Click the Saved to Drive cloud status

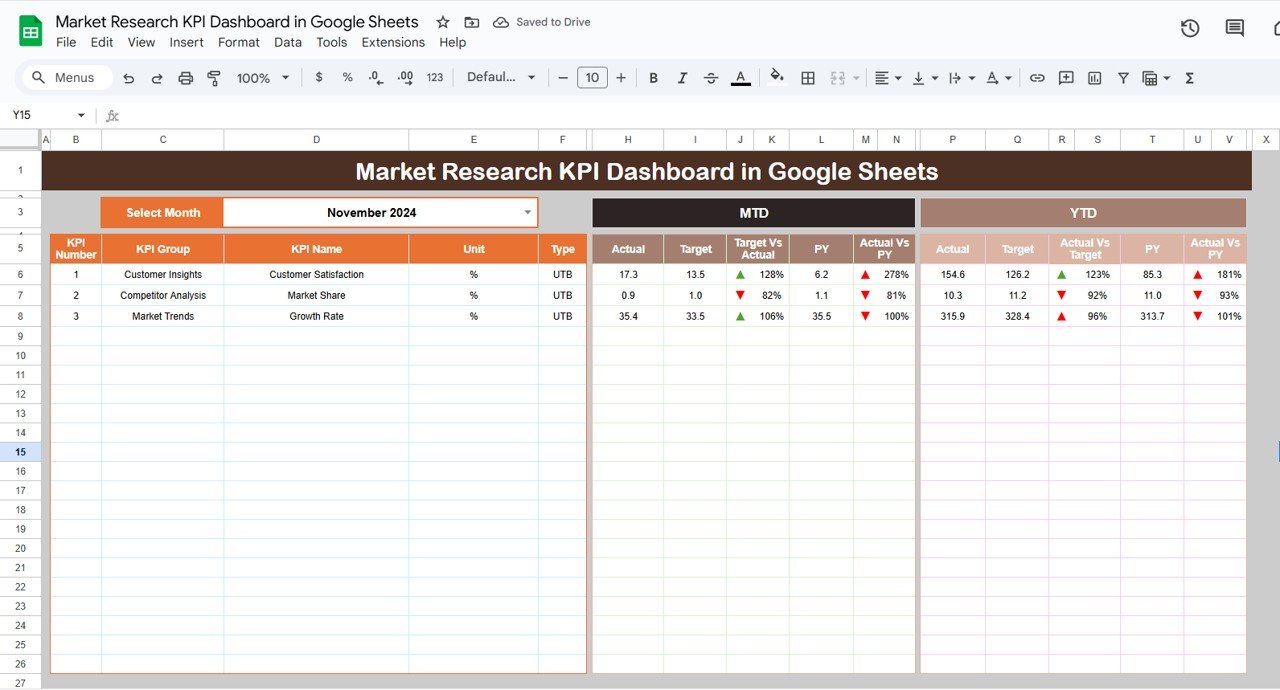tap(542, 22)
